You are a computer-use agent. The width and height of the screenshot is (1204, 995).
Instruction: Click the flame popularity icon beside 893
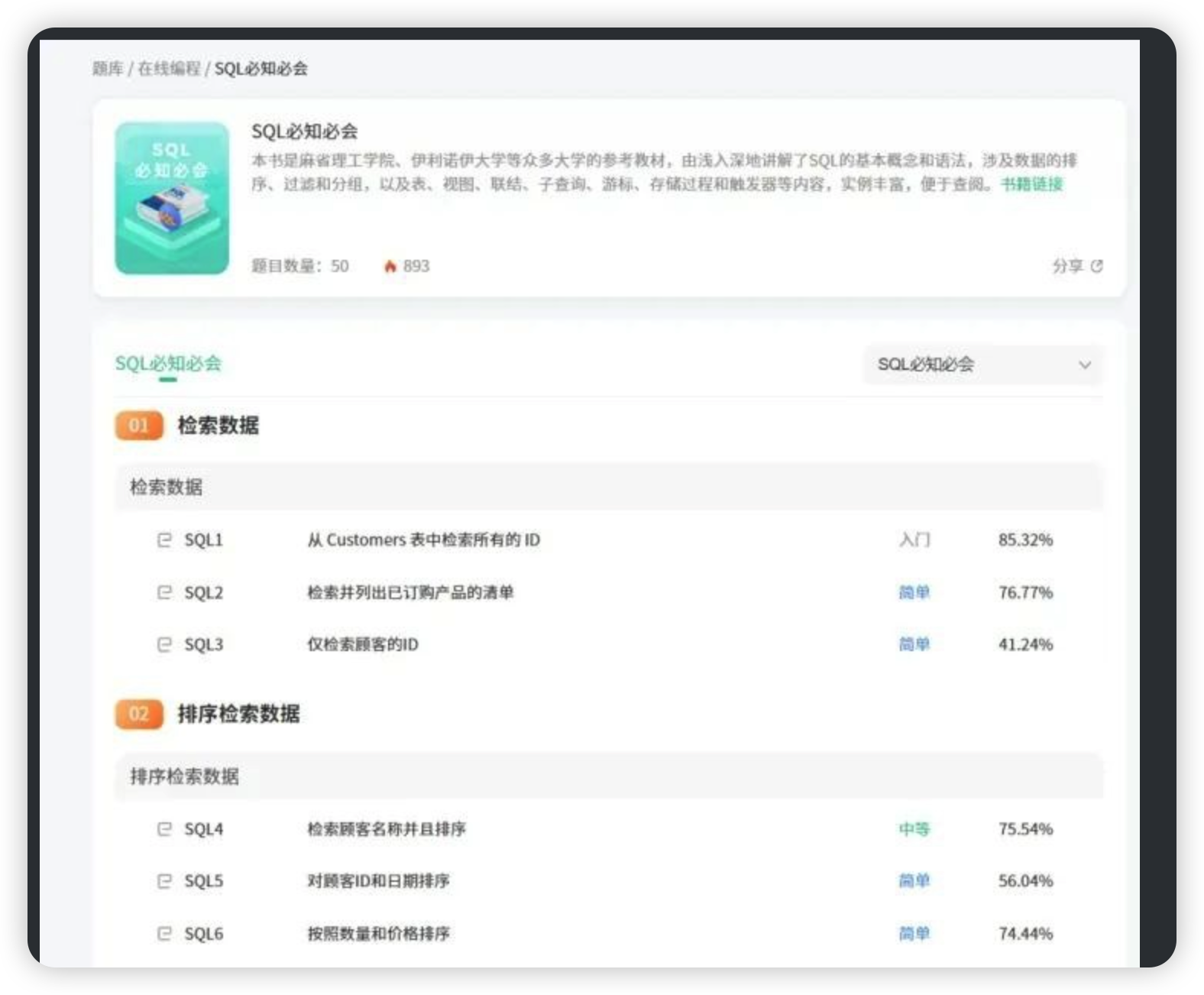390,266
